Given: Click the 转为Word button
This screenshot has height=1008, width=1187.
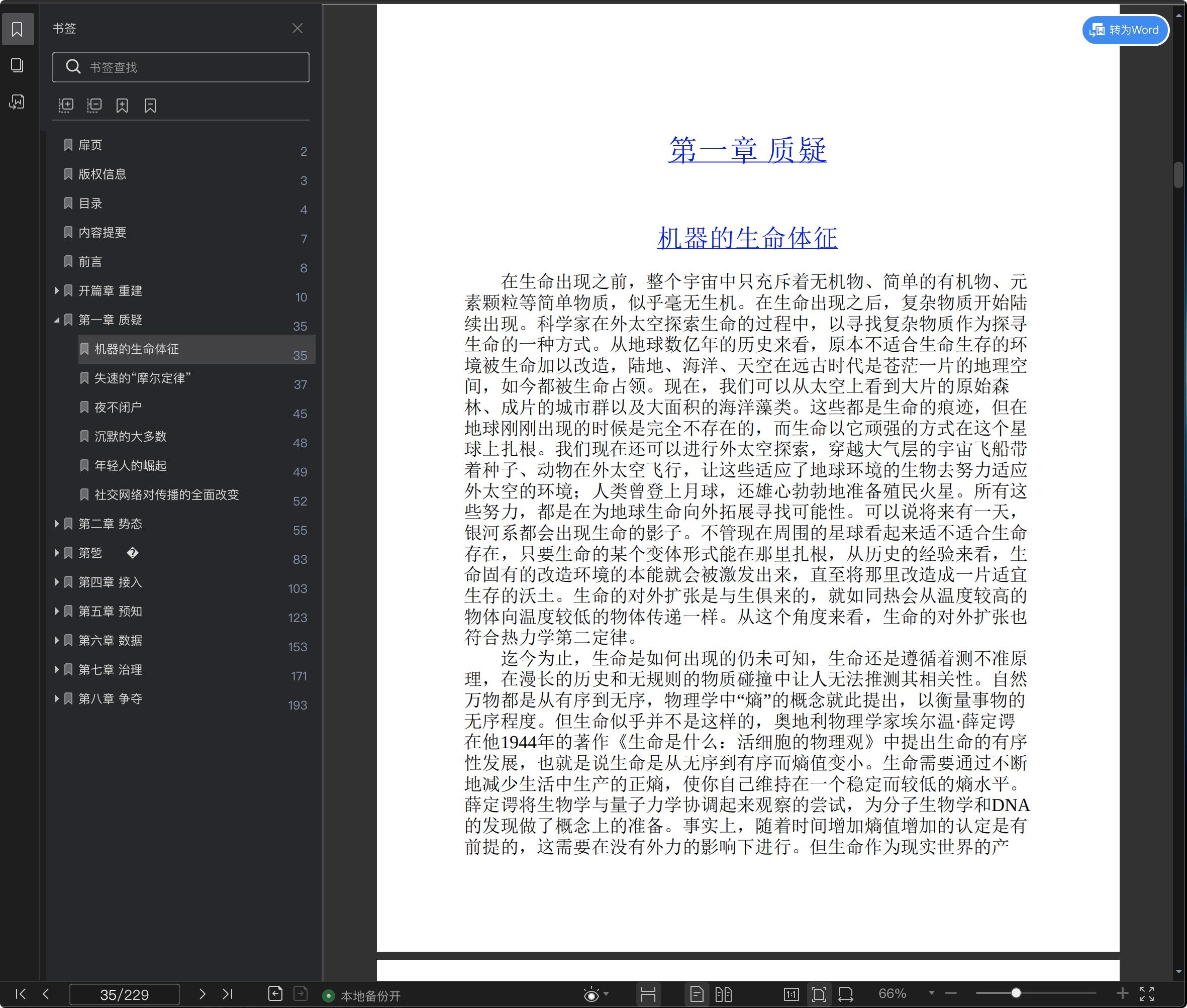Looking at the screenshot, I should [1125, 30].
